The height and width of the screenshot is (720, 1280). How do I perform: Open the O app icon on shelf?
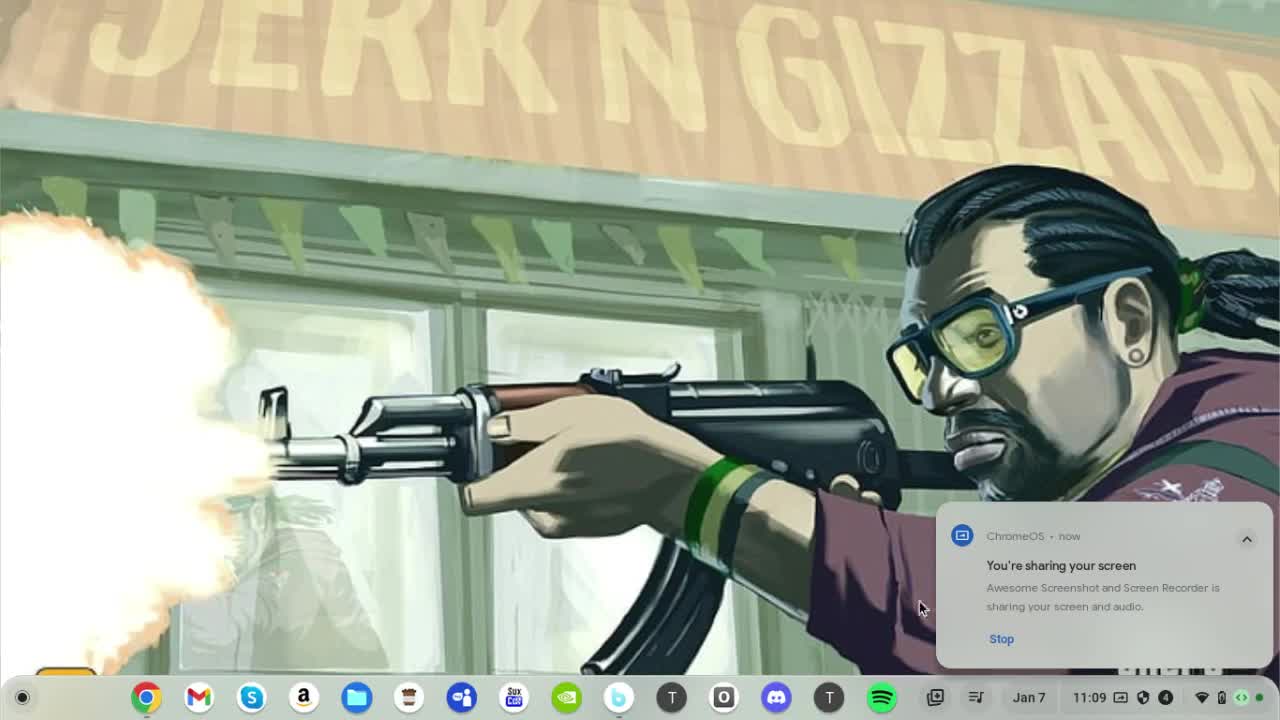[724, 697]
